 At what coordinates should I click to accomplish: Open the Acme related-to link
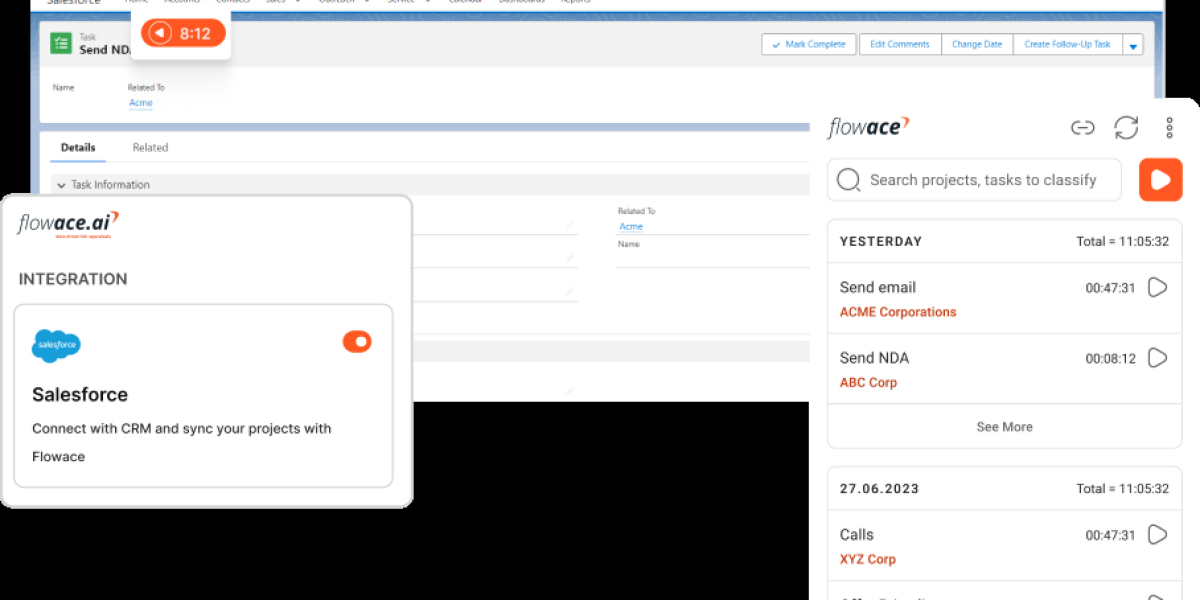[x=141, y=103]
